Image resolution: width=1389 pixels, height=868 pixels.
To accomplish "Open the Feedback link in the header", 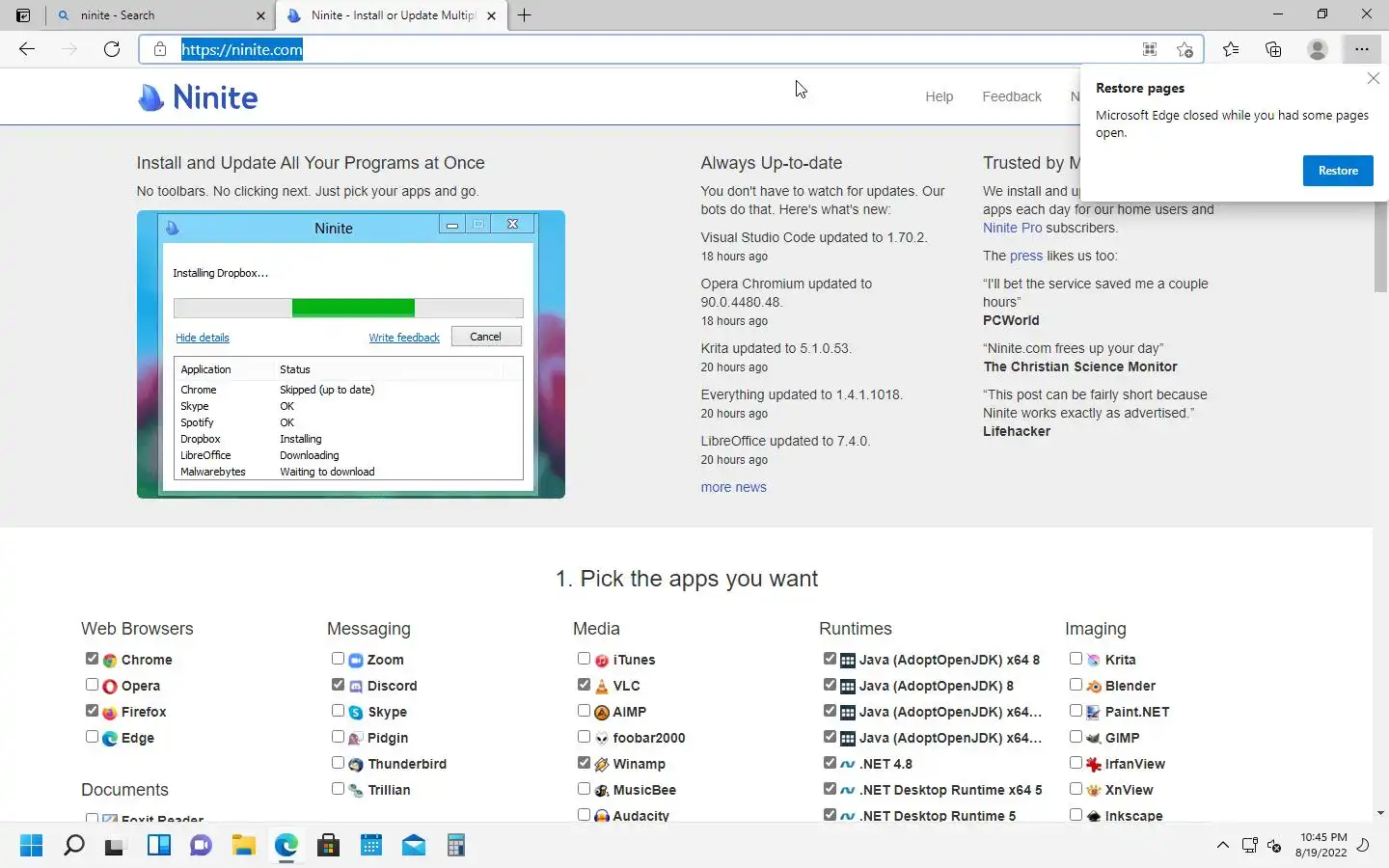I will (x=1012, y=96).
